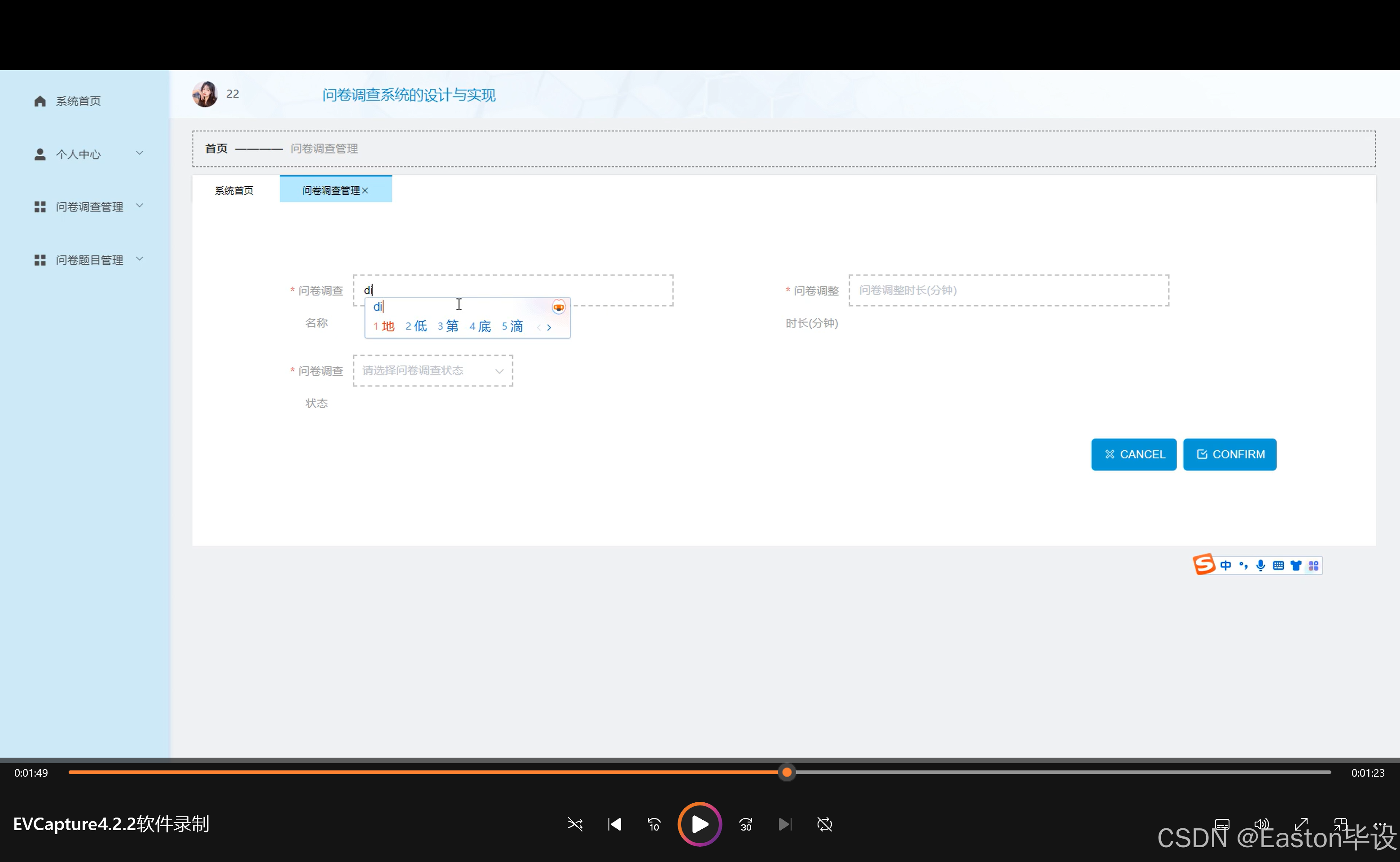Image resolution: width=1400 pixels, height=862 pixels.
Task: Toggle Chinese/English mode 中 in IME bar
Action: pyautogui.click(x=1225, y=566)
